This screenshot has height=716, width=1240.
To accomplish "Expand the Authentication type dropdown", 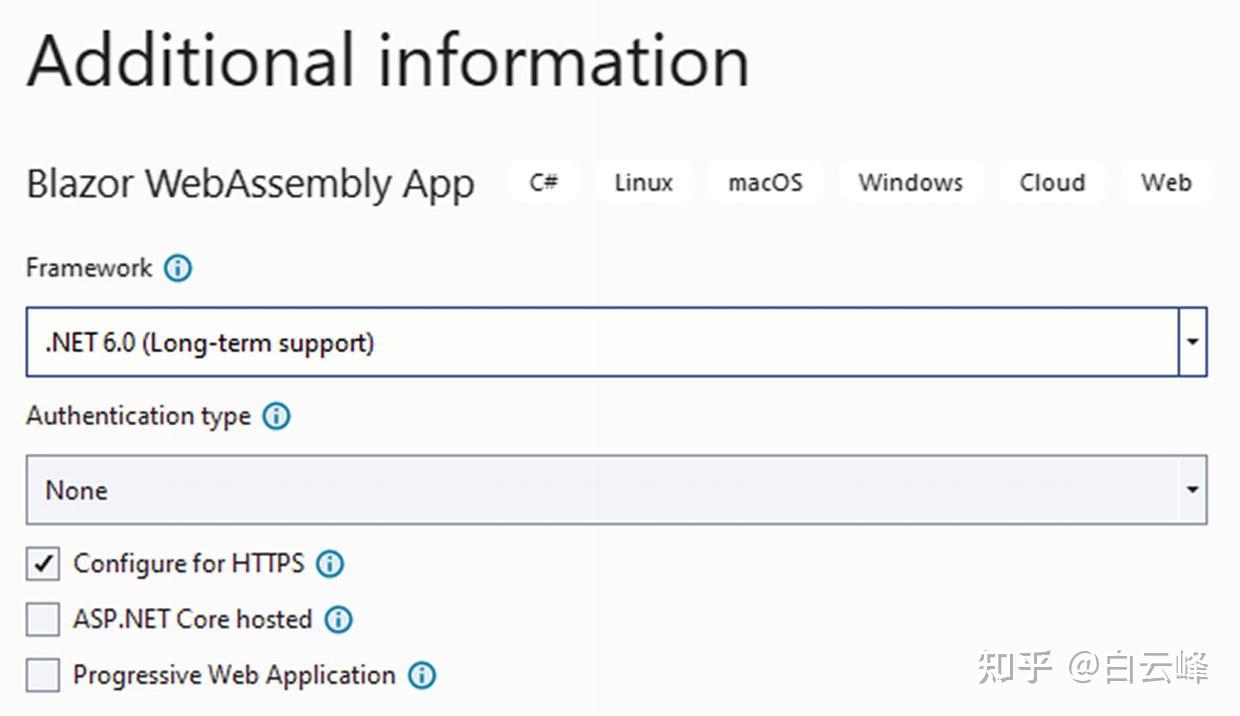I will click(x=1193, y=490).
